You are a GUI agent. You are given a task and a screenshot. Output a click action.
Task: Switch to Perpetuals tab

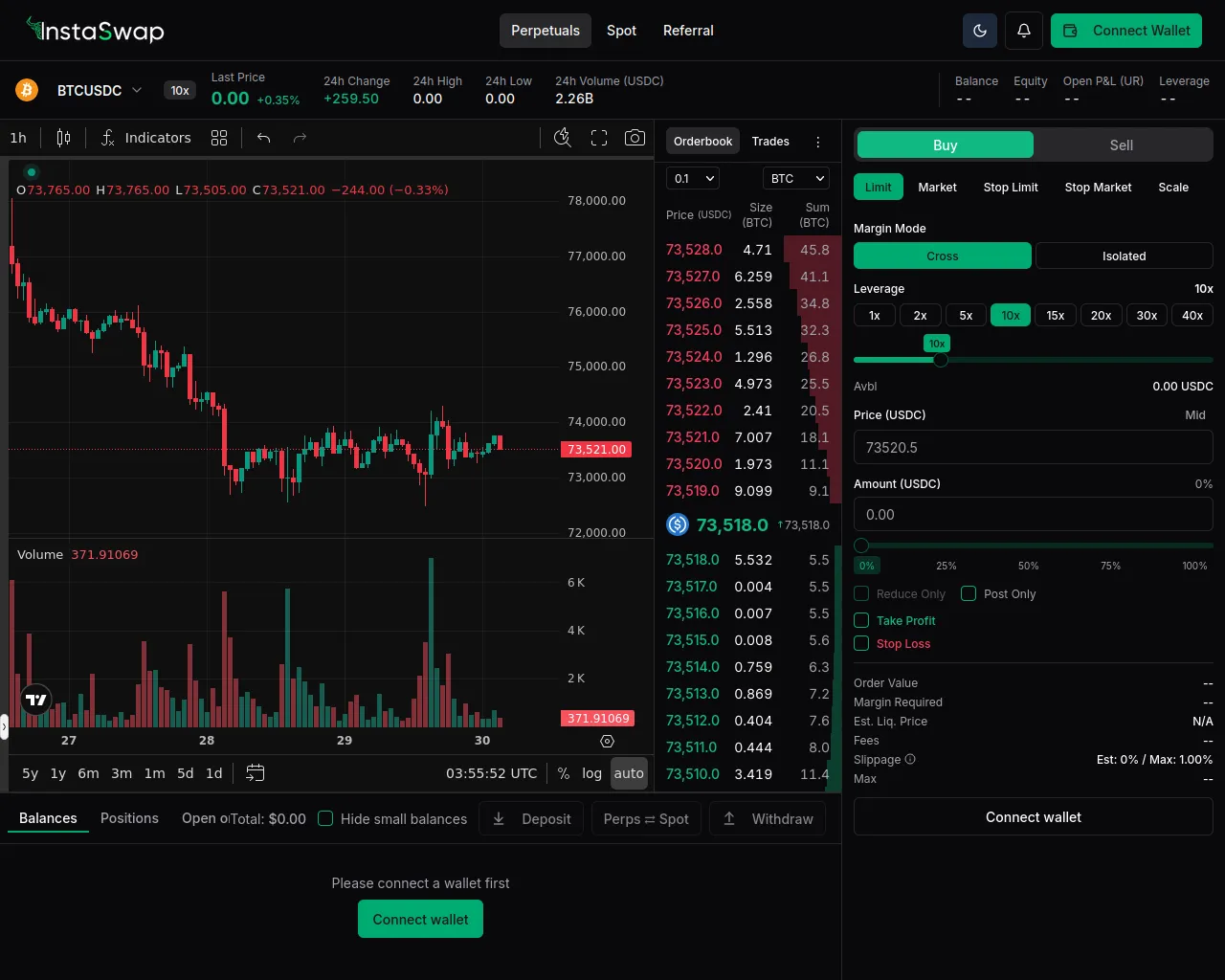pos(546,31)
